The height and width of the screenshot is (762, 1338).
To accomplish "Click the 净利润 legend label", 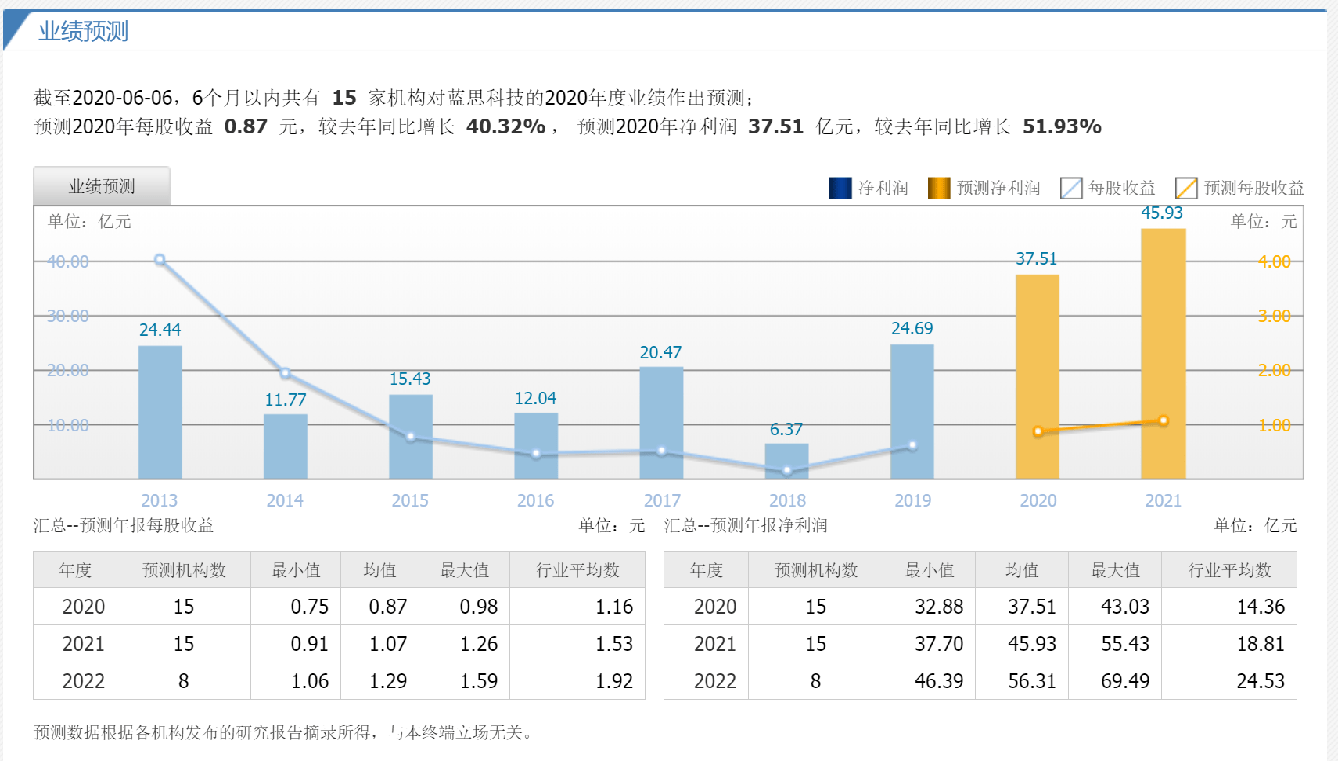I will point(883,188).
